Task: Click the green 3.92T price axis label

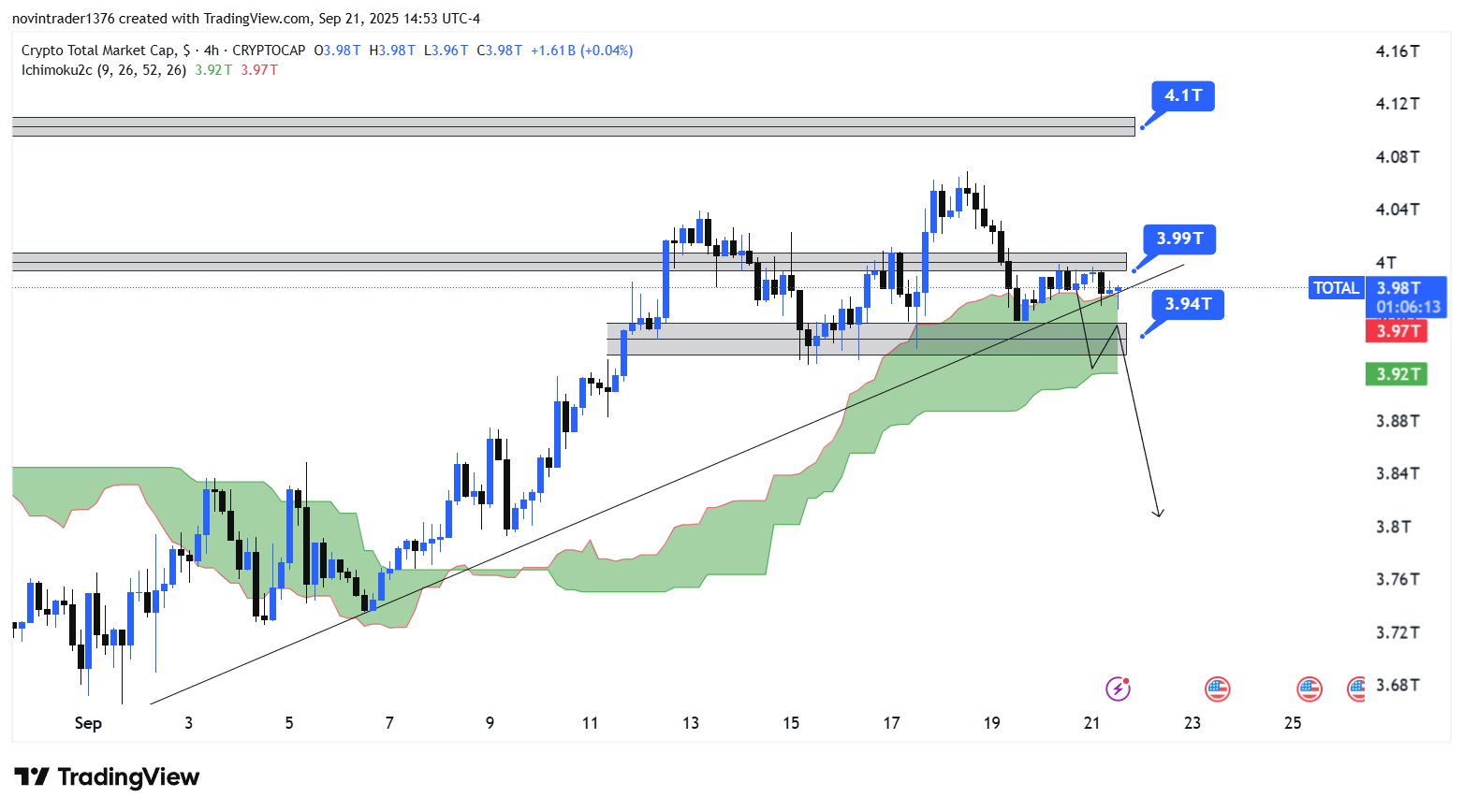Action: pos(1397,374)
